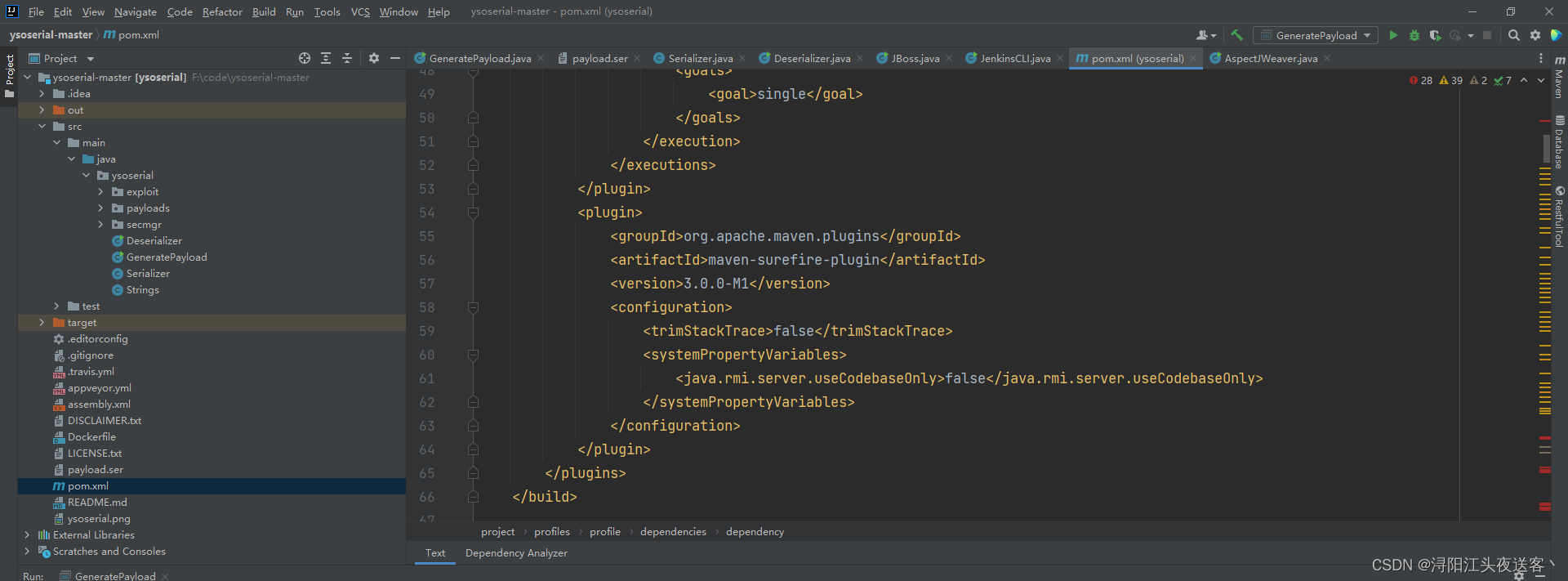Expand the exploit package

tap(100, 192)
